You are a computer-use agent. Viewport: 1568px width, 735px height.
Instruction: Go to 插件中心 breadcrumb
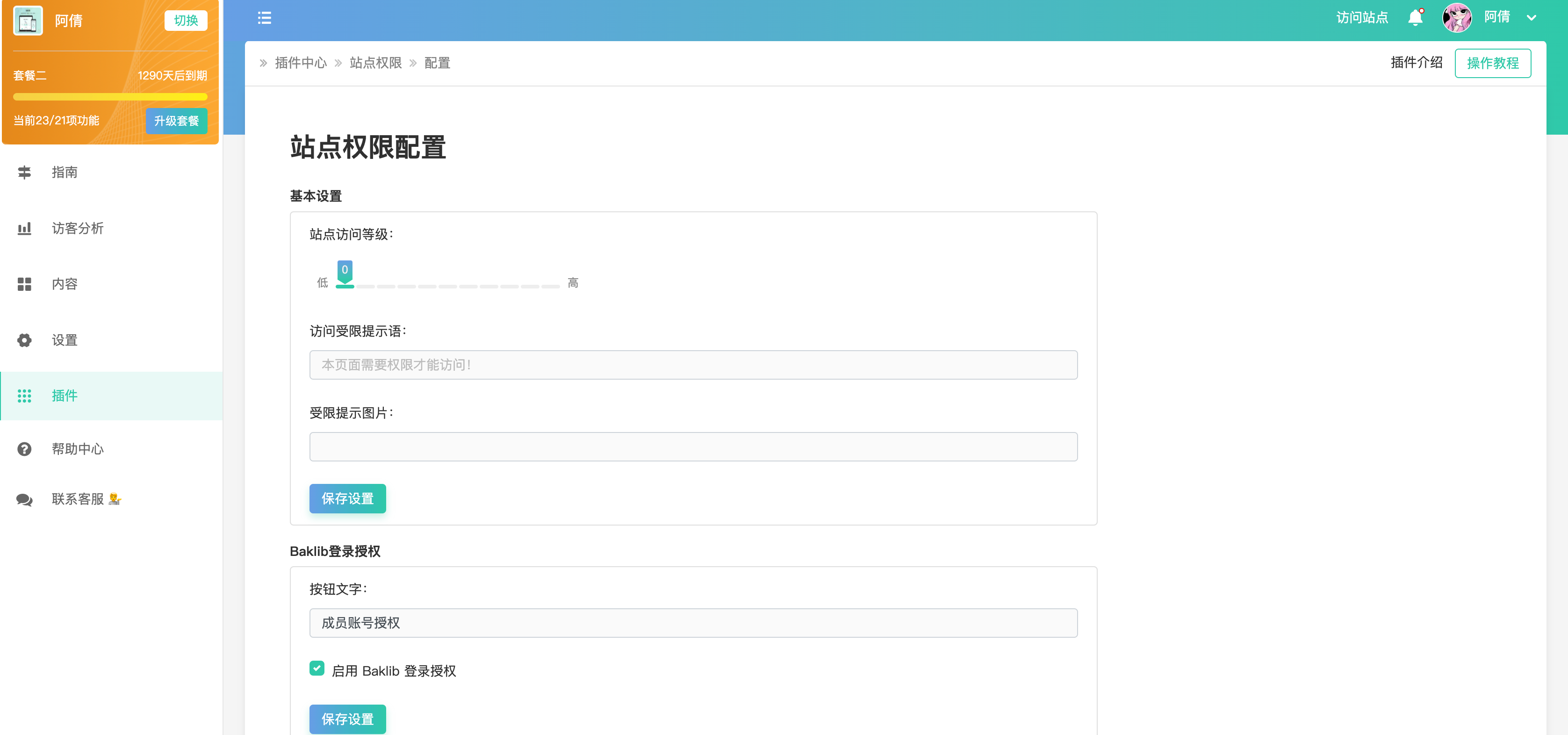pos(301,63)
